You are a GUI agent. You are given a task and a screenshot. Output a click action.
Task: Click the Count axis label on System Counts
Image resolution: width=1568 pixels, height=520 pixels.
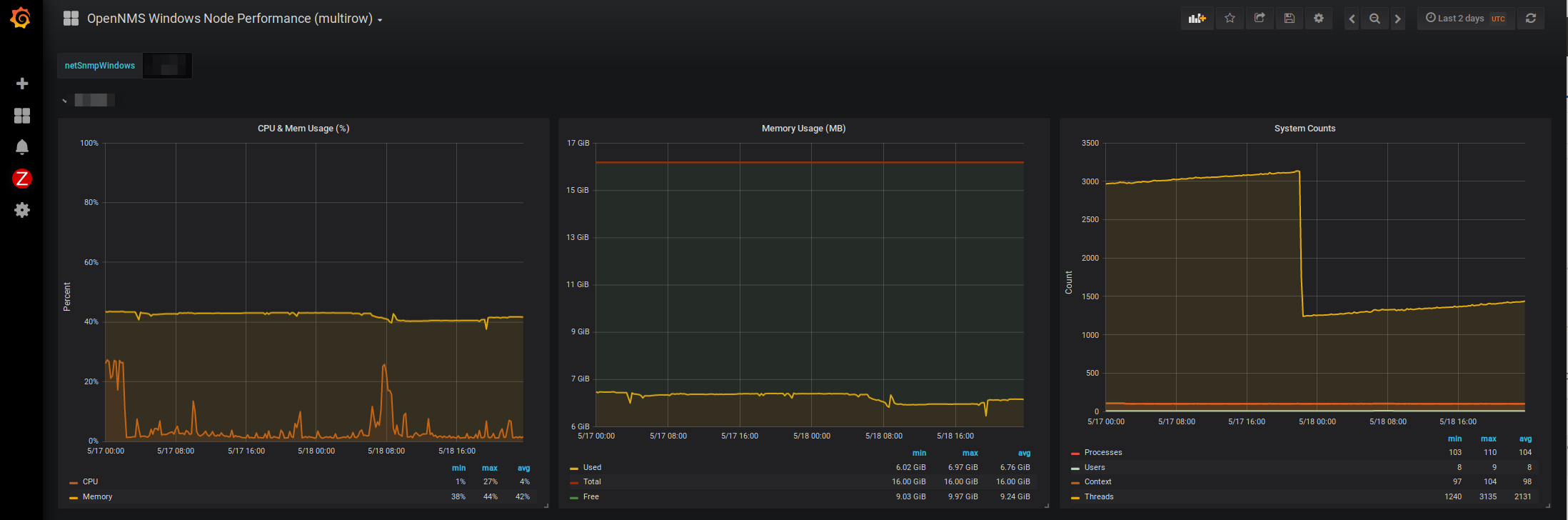[1069, 282]
